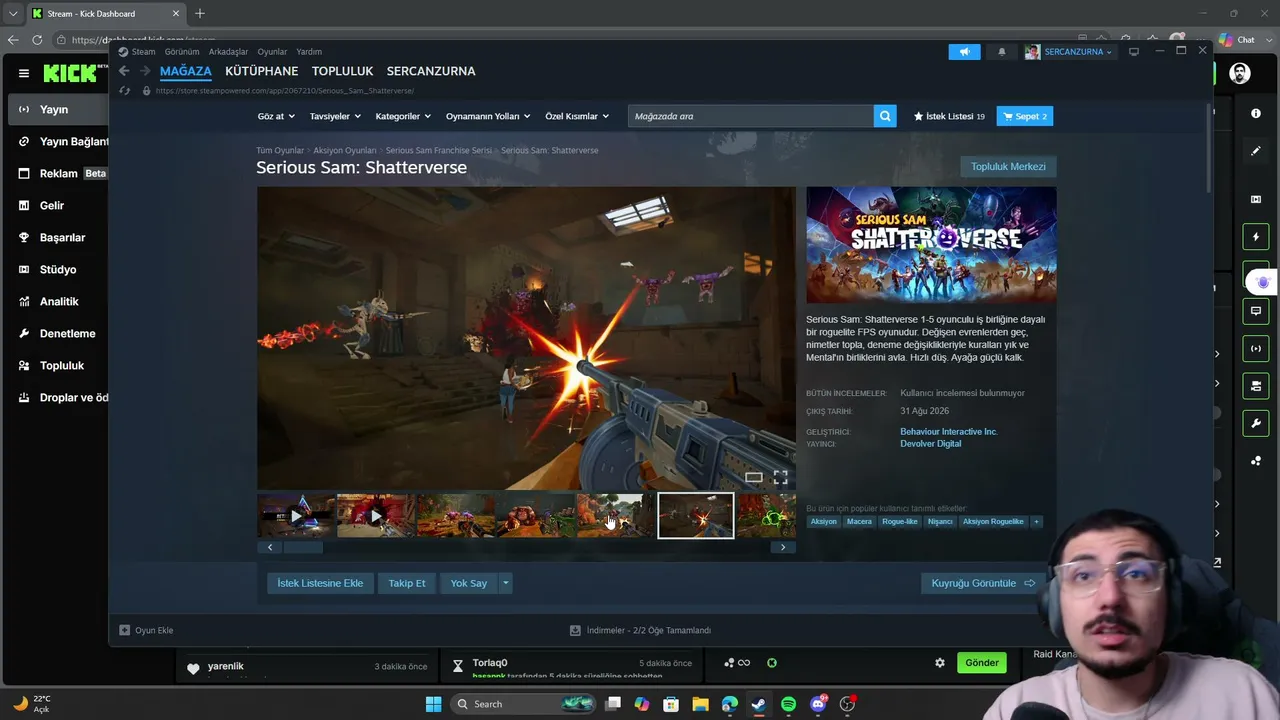This screenshot has width=1280, height=720.
Task: Open File Explorer from taskbar
Action: point(700,704)
